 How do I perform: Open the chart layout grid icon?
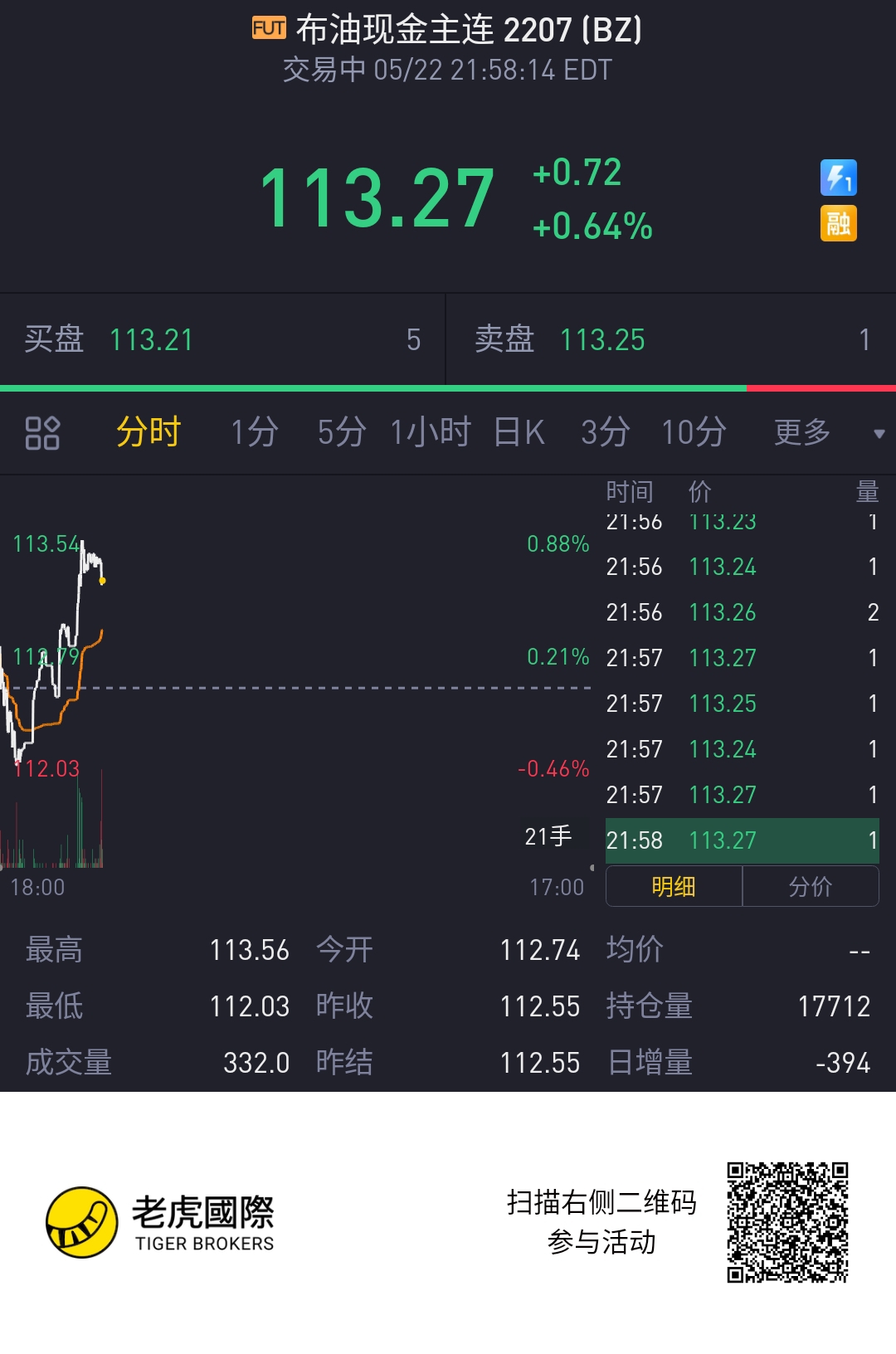tap(42, 433)
